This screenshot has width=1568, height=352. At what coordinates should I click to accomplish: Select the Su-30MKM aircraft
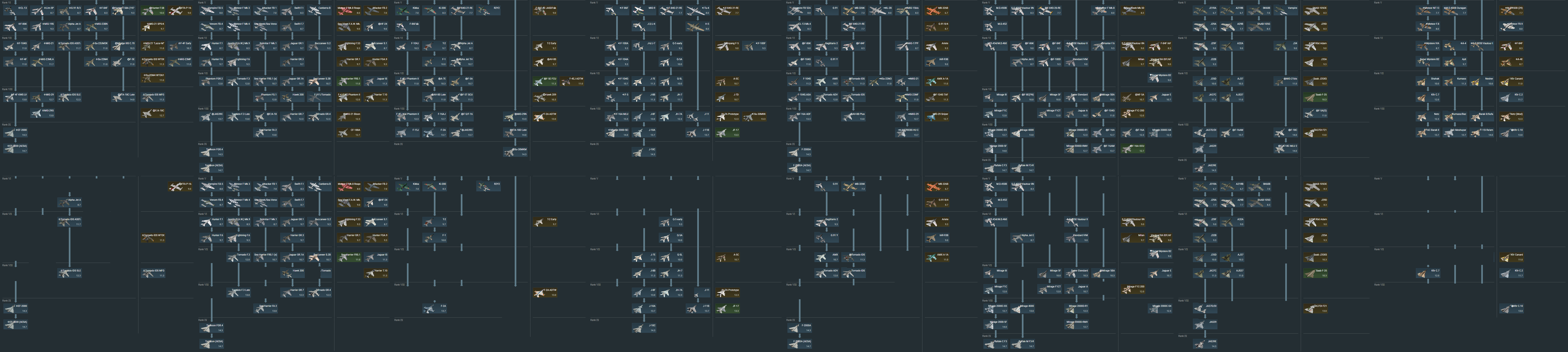[x=516, y=152]
